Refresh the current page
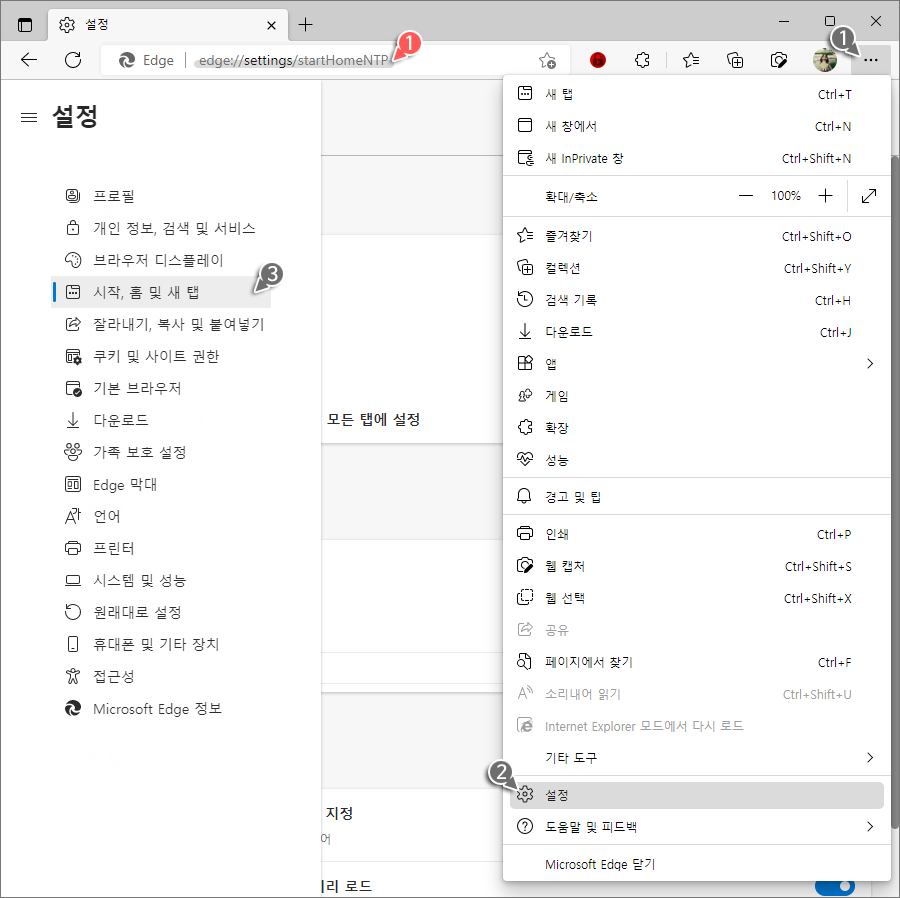The image size is (900, 898). pyautogui.click(x=71, y=60)
